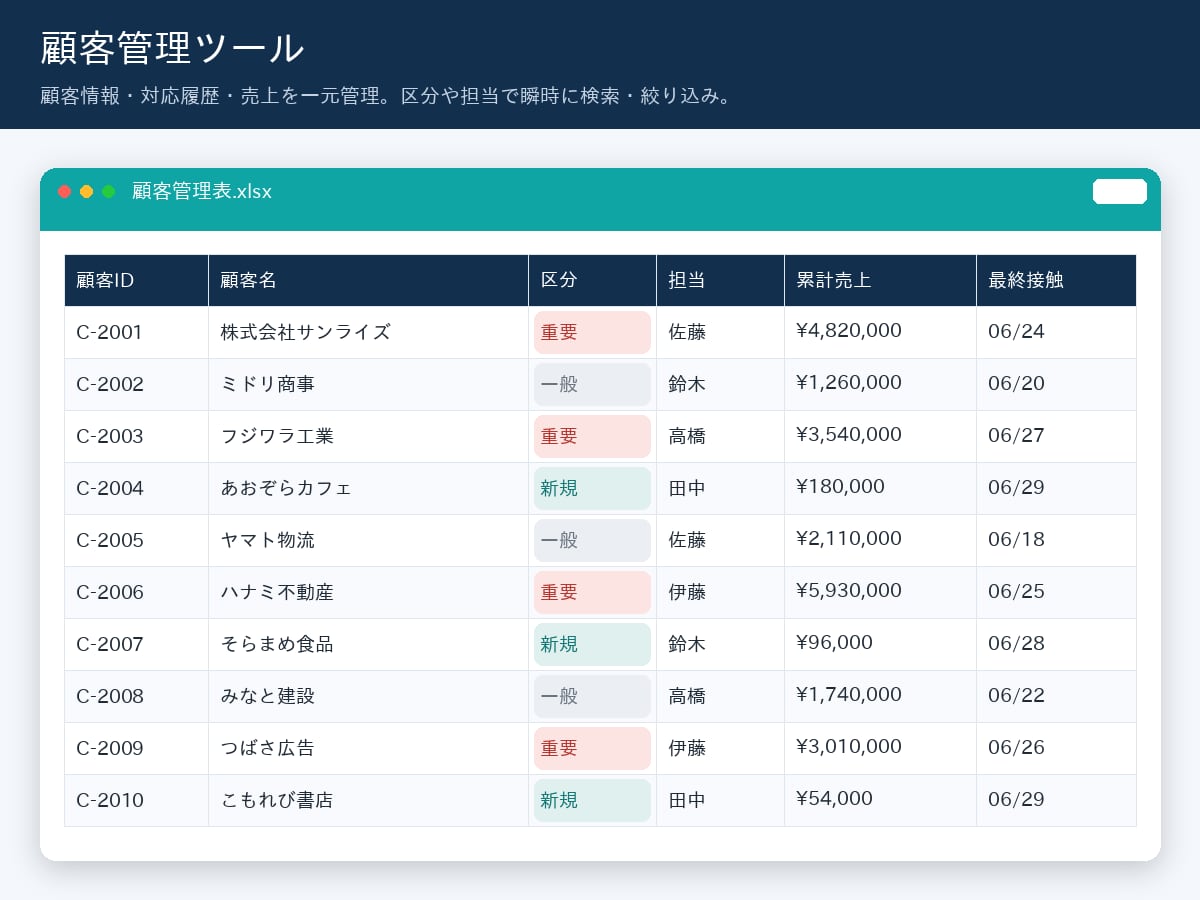Click sales amount ¥54,000
1200x900 pixels.
click(835, 799)
